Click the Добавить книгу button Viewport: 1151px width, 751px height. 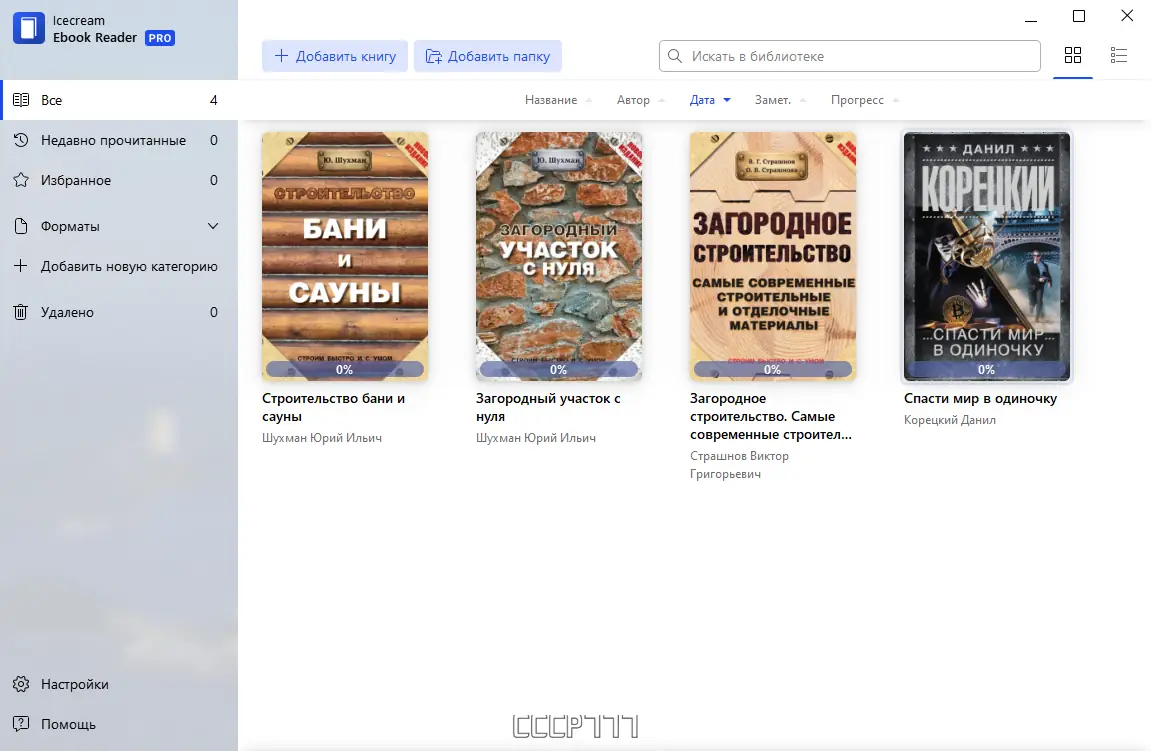pos(335,56)
